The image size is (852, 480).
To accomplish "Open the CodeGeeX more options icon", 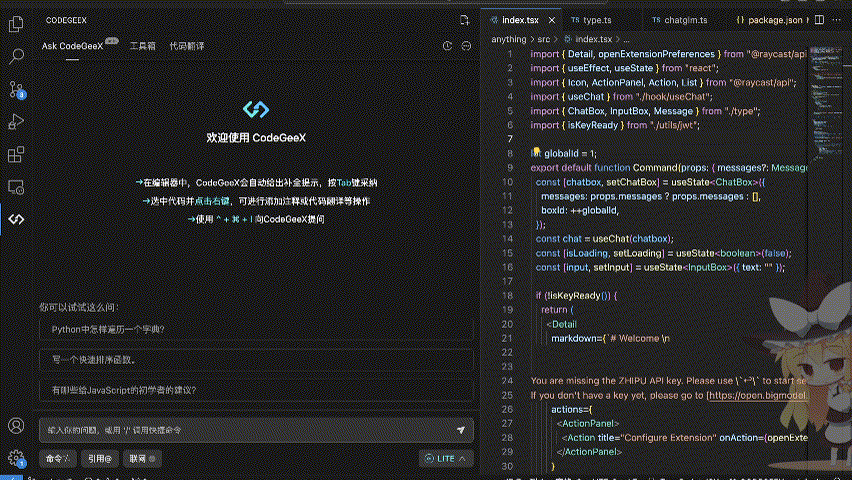I will [x=466, y=46].
